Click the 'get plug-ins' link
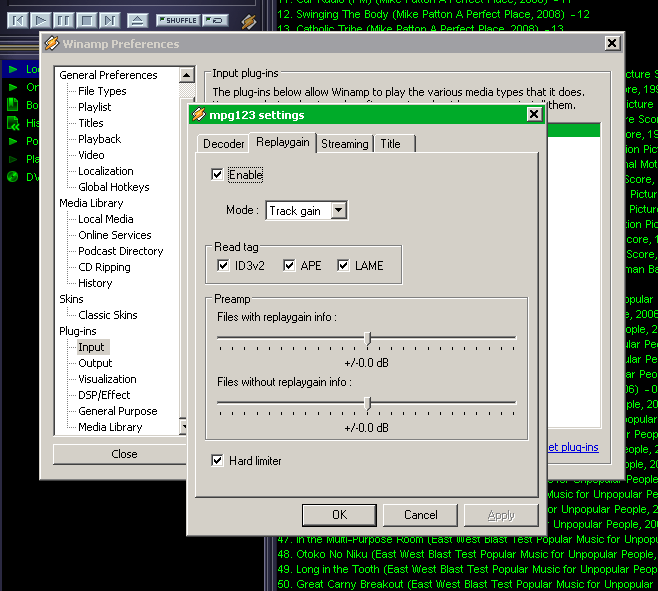 (x=573, y=447)
